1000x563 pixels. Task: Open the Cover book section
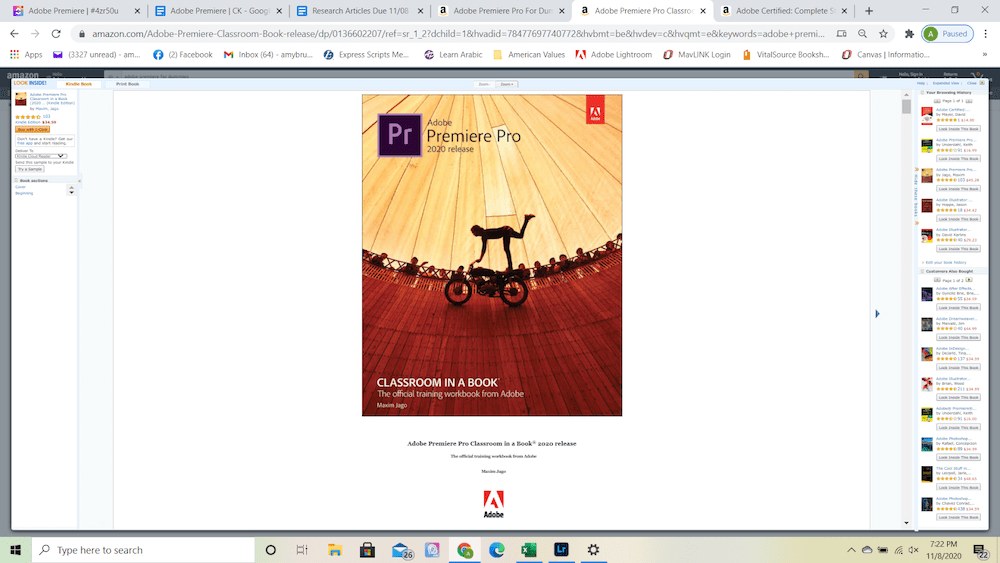20,187
